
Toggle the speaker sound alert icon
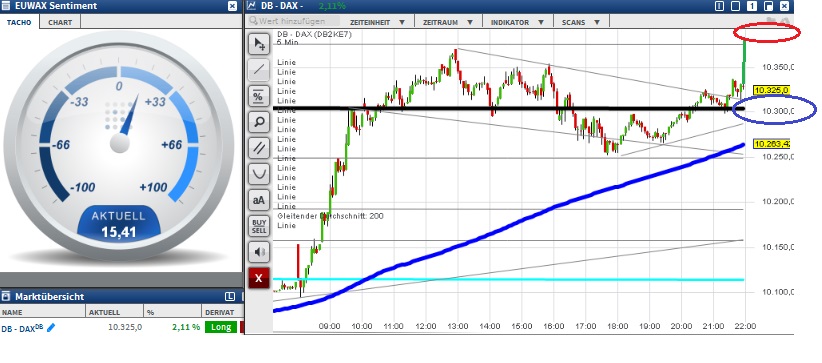click(259, 252)
